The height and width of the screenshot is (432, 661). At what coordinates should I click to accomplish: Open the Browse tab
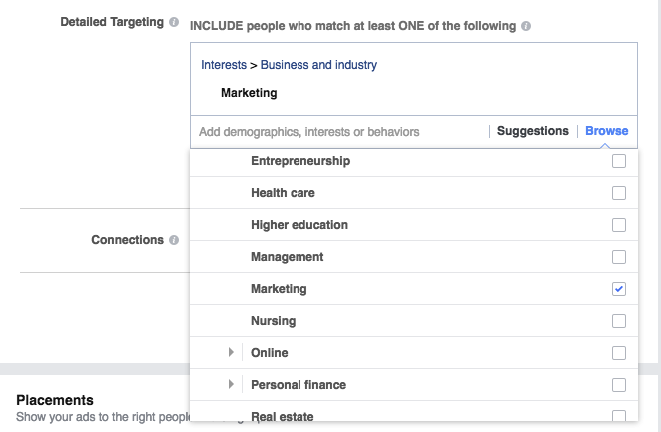tap(606, 131)
